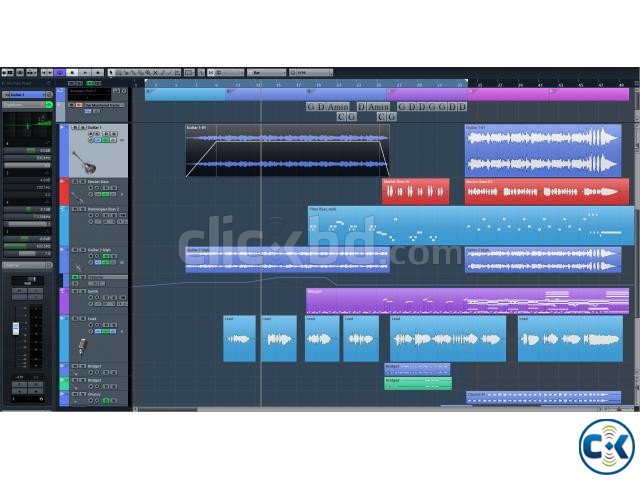Toggle green Read button on Volume automation lane
Viewport: 640px width, 480px height.
point(75,277)
